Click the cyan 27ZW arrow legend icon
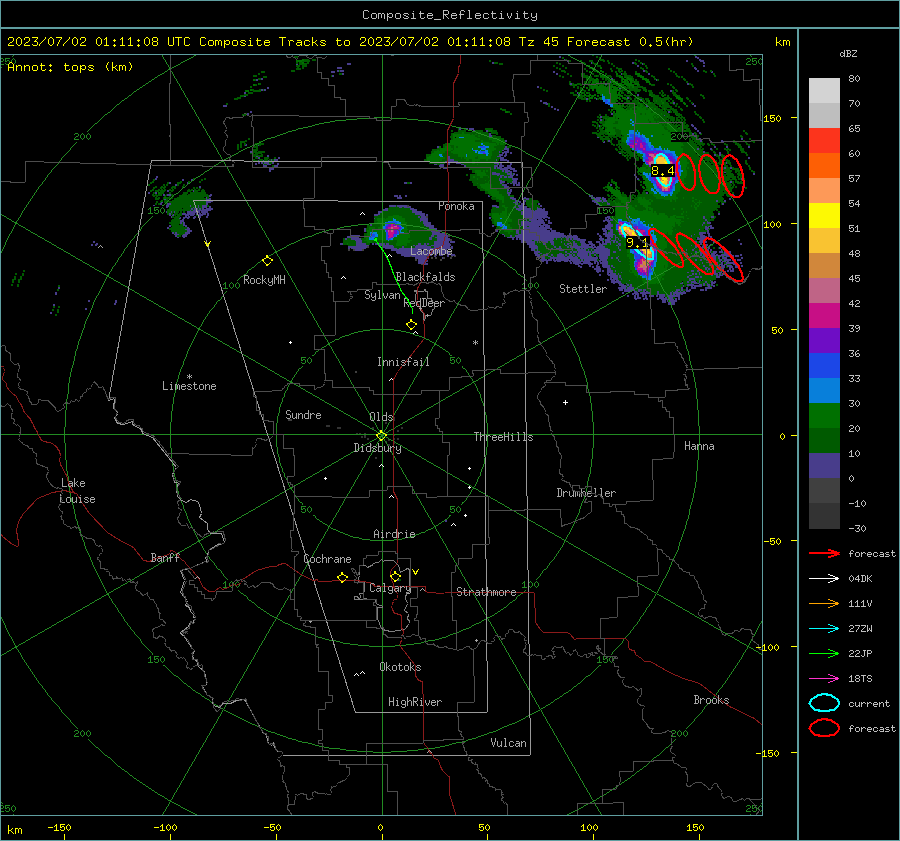 [x=824, y=629]
